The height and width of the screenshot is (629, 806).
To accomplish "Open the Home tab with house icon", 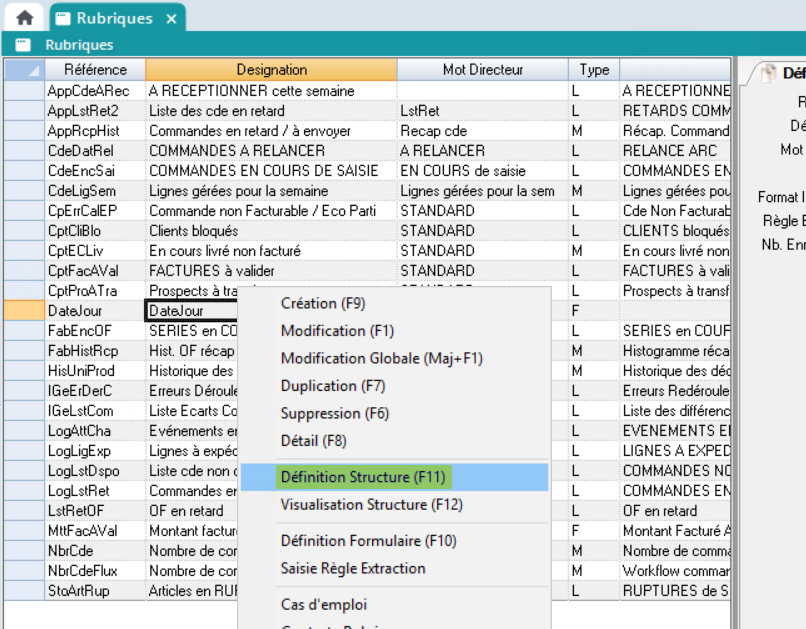I will (x=24, y=18).
